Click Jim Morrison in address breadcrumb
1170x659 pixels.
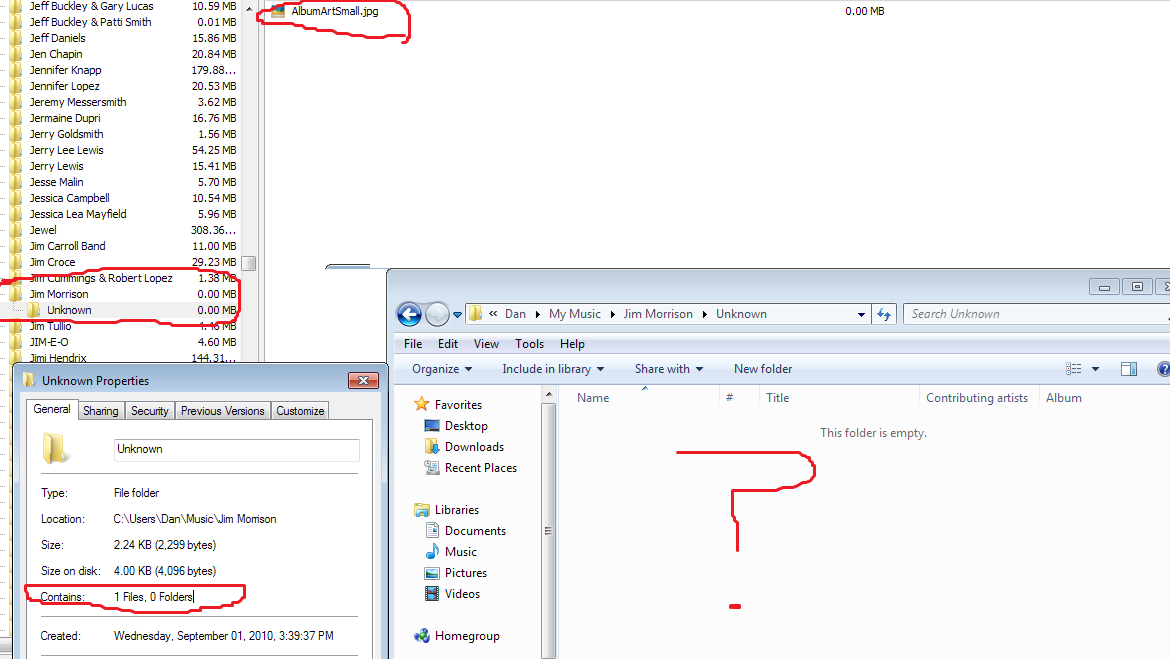tap(658, 314)
